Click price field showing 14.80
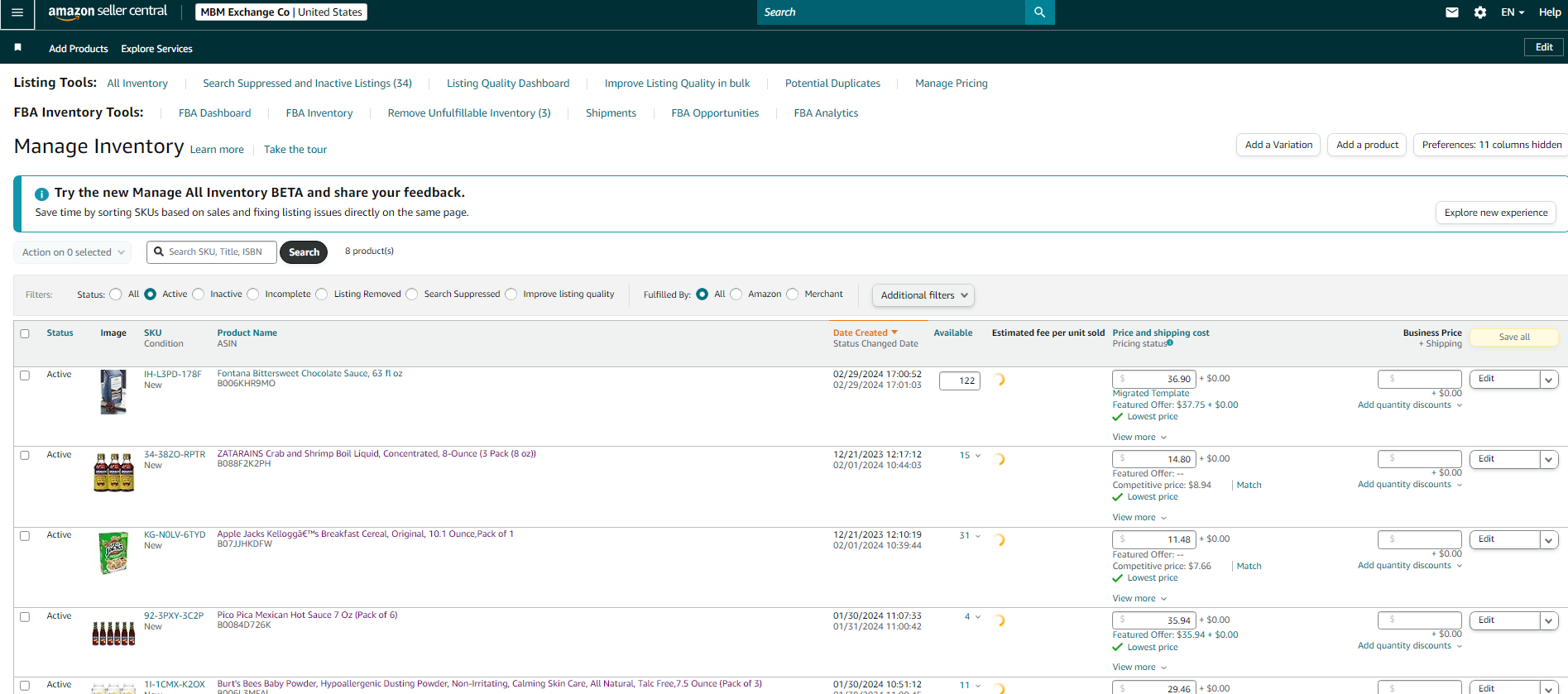 click(x=1153, y=459)
